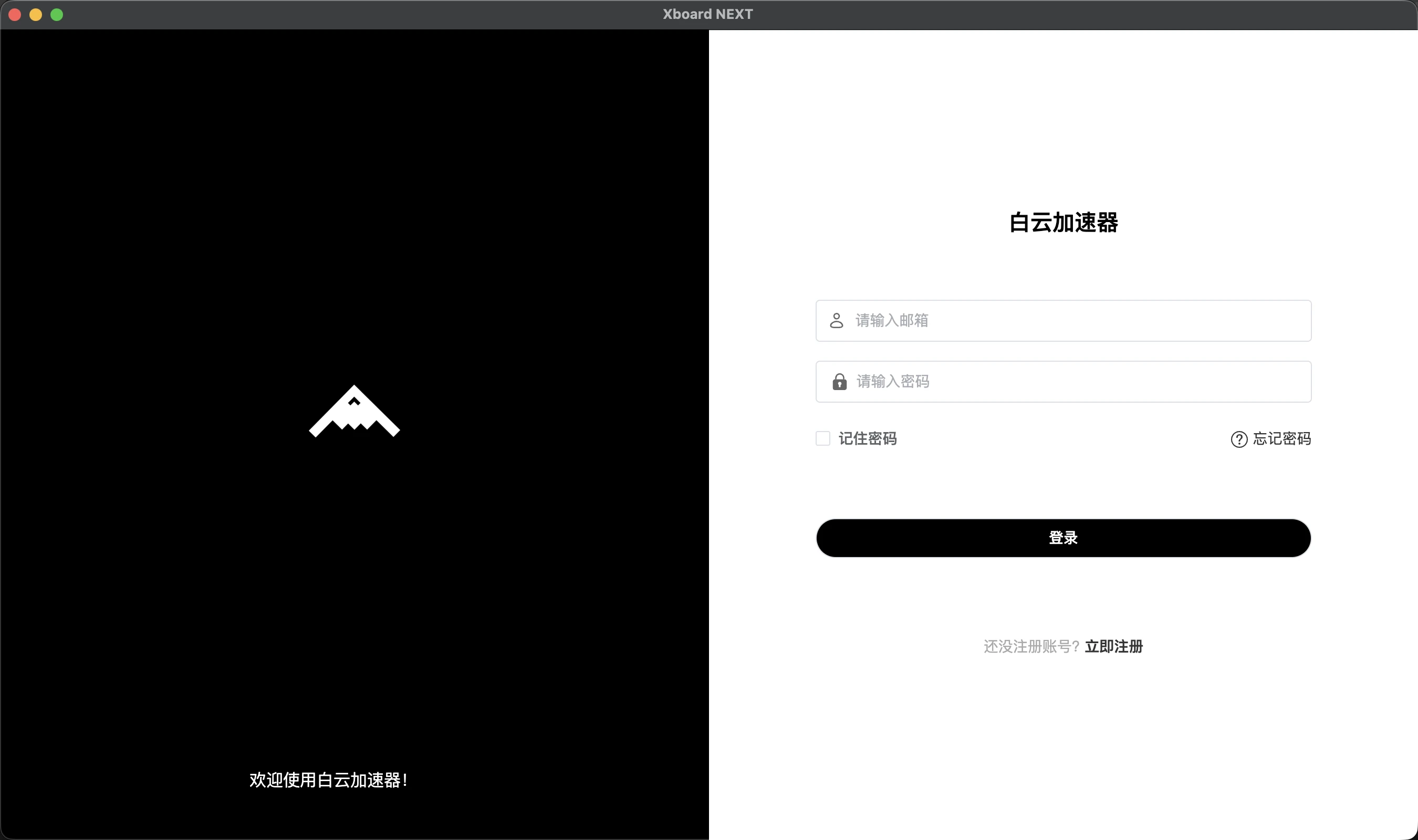Close the Xboard NEXT window
1418x840 pixels.
tap(15, 15)
